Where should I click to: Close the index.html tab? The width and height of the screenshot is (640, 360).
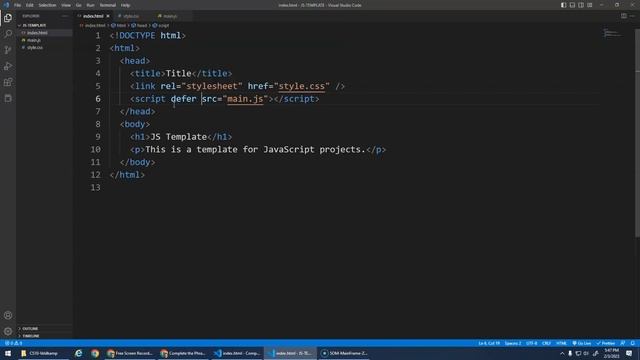[x=108, y=16]
